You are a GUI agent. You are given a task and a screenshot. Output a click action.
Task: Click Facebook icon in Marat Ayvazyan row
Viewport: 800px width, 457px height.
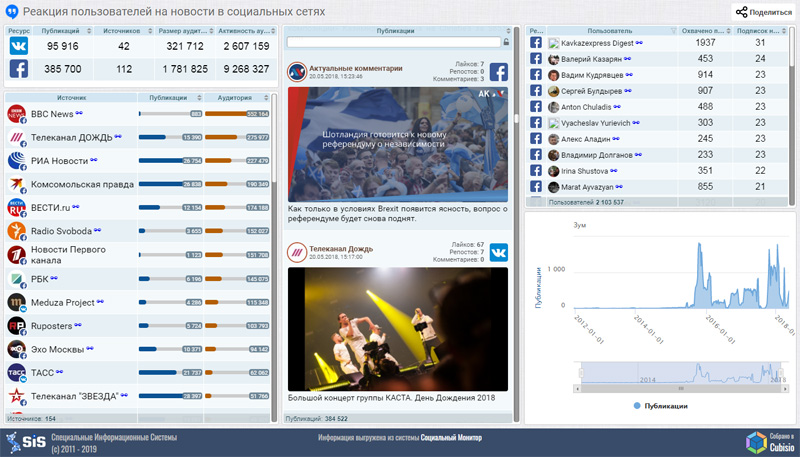(x=536, y=186)
